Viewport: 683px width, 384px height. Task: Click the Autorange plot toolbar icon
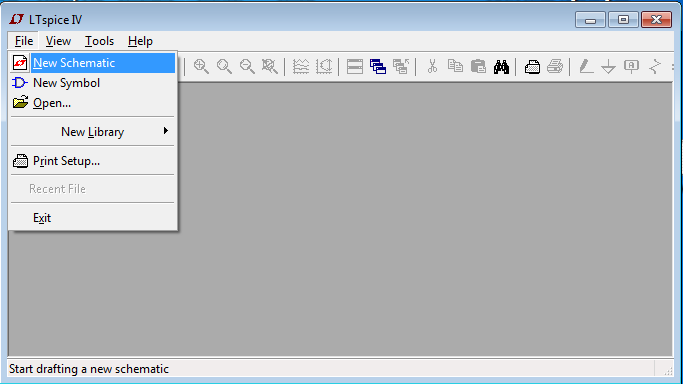pos(324,66)
